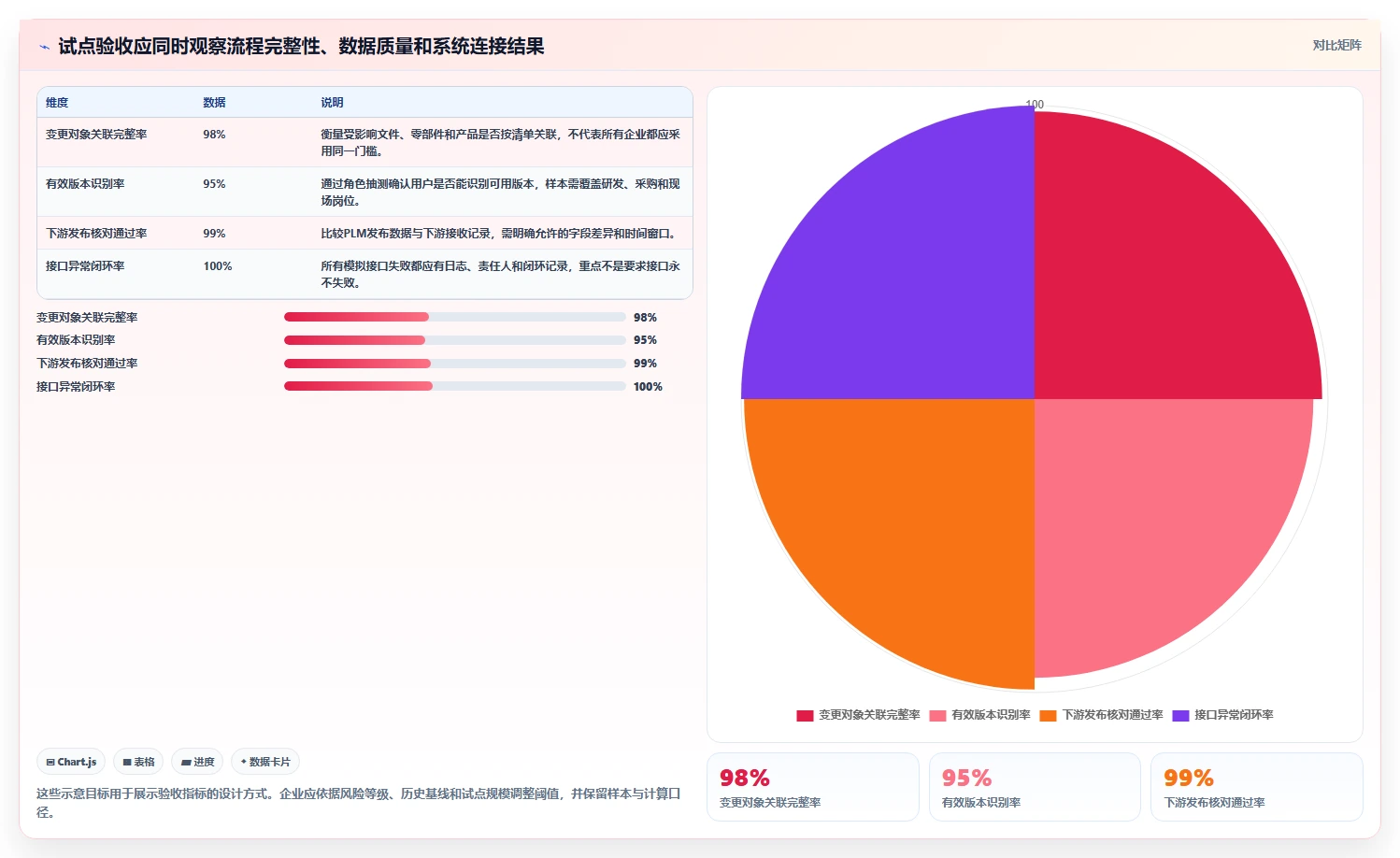The image size is (1400, 858).
Task: Click the purple pie chart slice
Action: [911, 276]
